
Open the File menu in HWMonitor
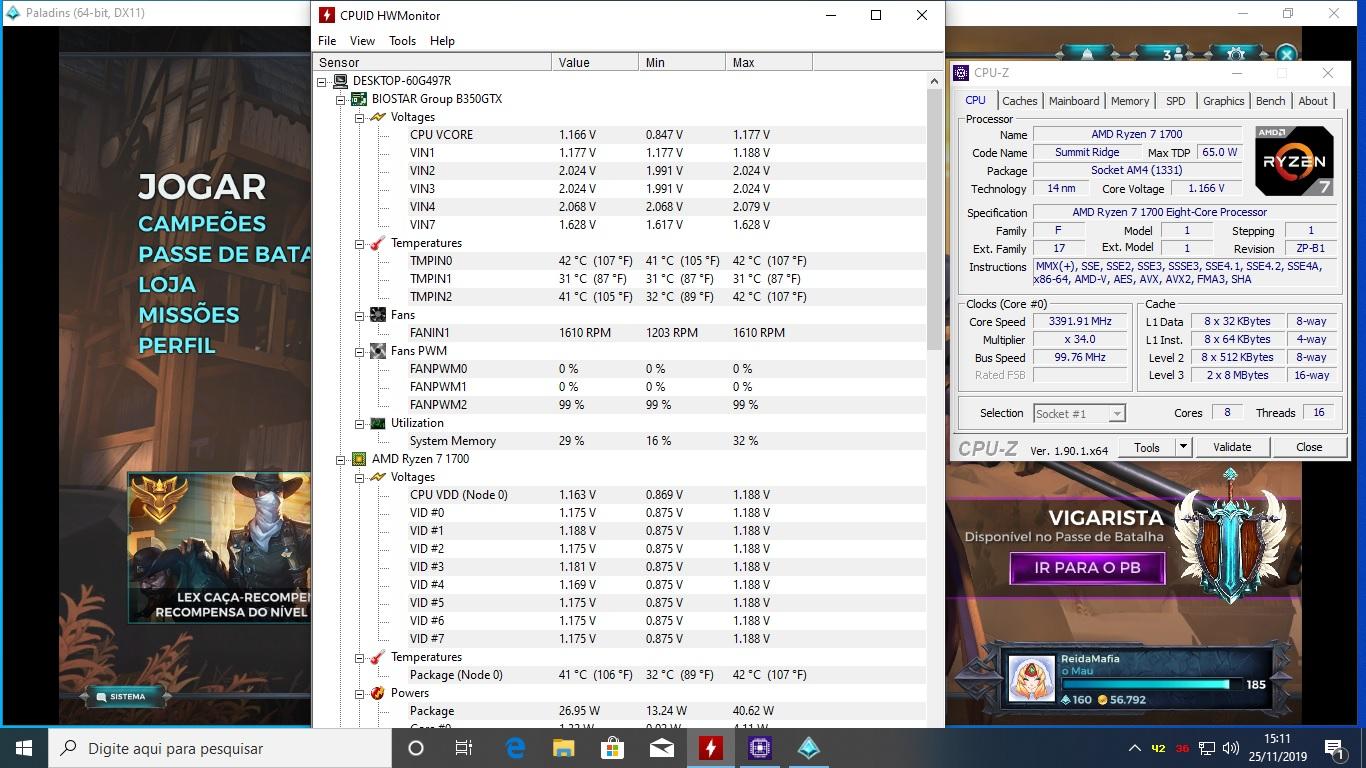click(327, 41)
